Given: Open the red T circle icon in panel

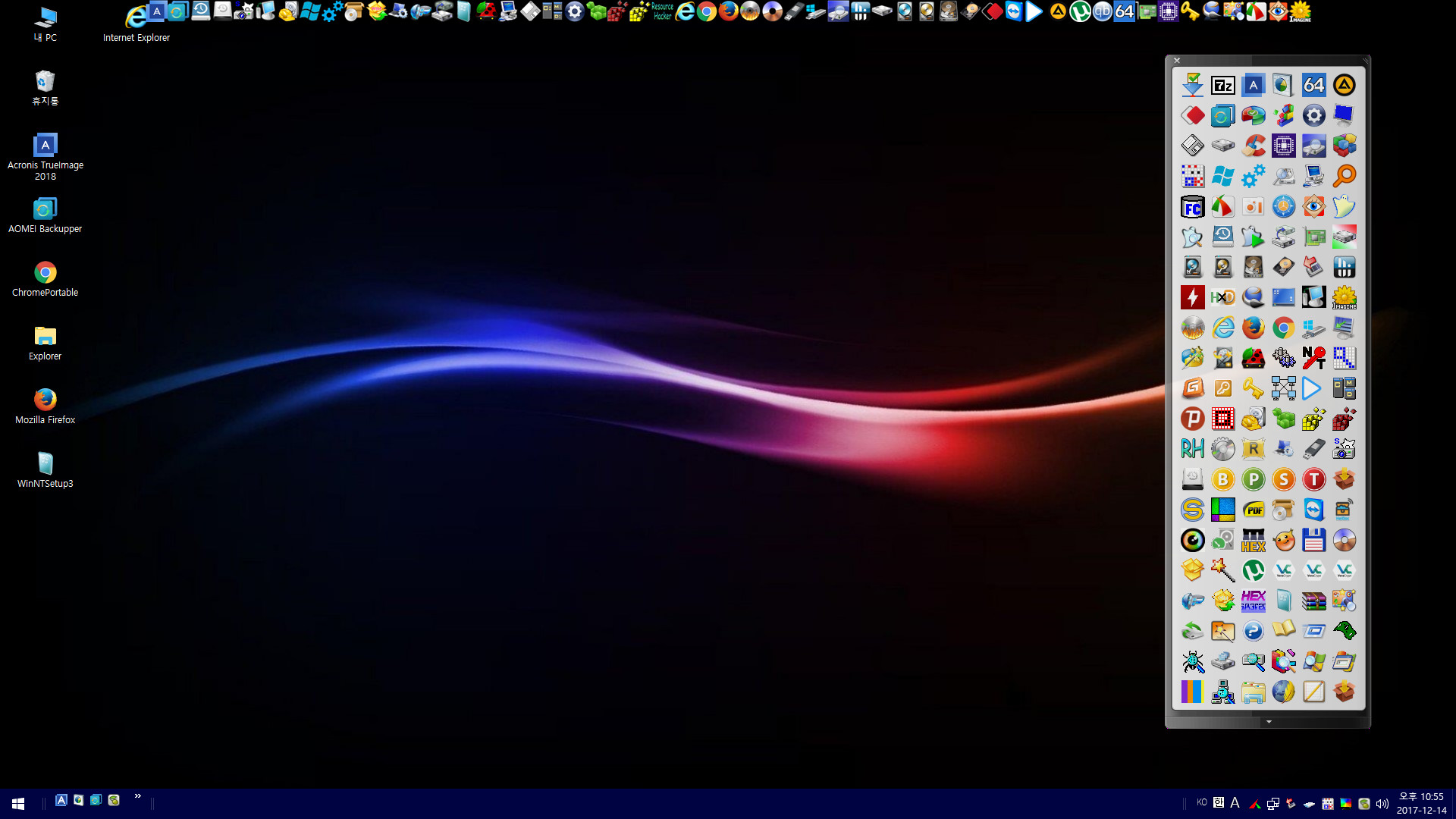Looking at the screenshot, I should click(x=1314, y=479).
